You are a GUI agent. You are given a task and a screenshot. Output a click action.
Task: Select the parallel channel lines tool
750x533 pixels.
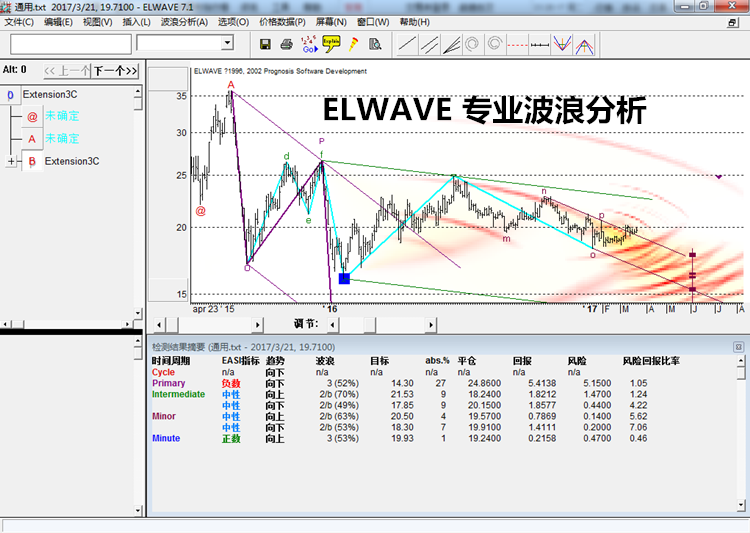429,44
